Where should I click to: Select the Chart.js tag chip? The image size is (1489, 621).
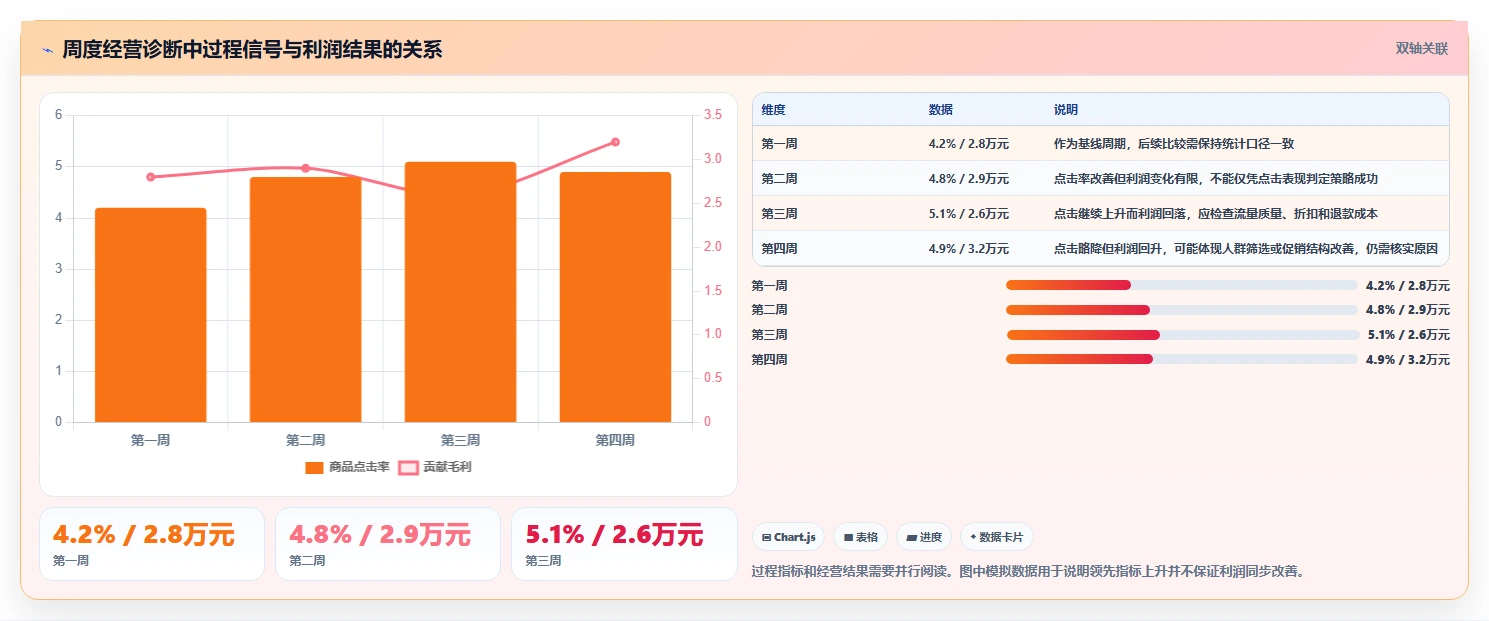coord(789,537)
